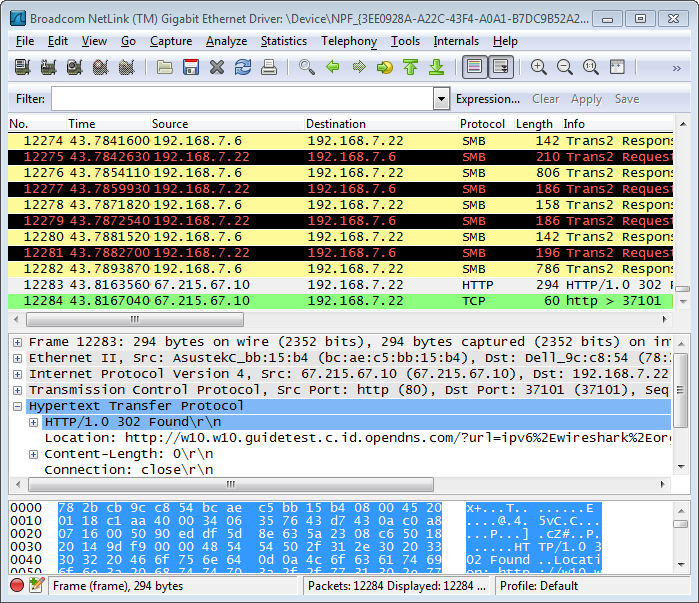Click the packet list scroll up arrow
This screenshot has height=603, width=699.
(683, 124)
